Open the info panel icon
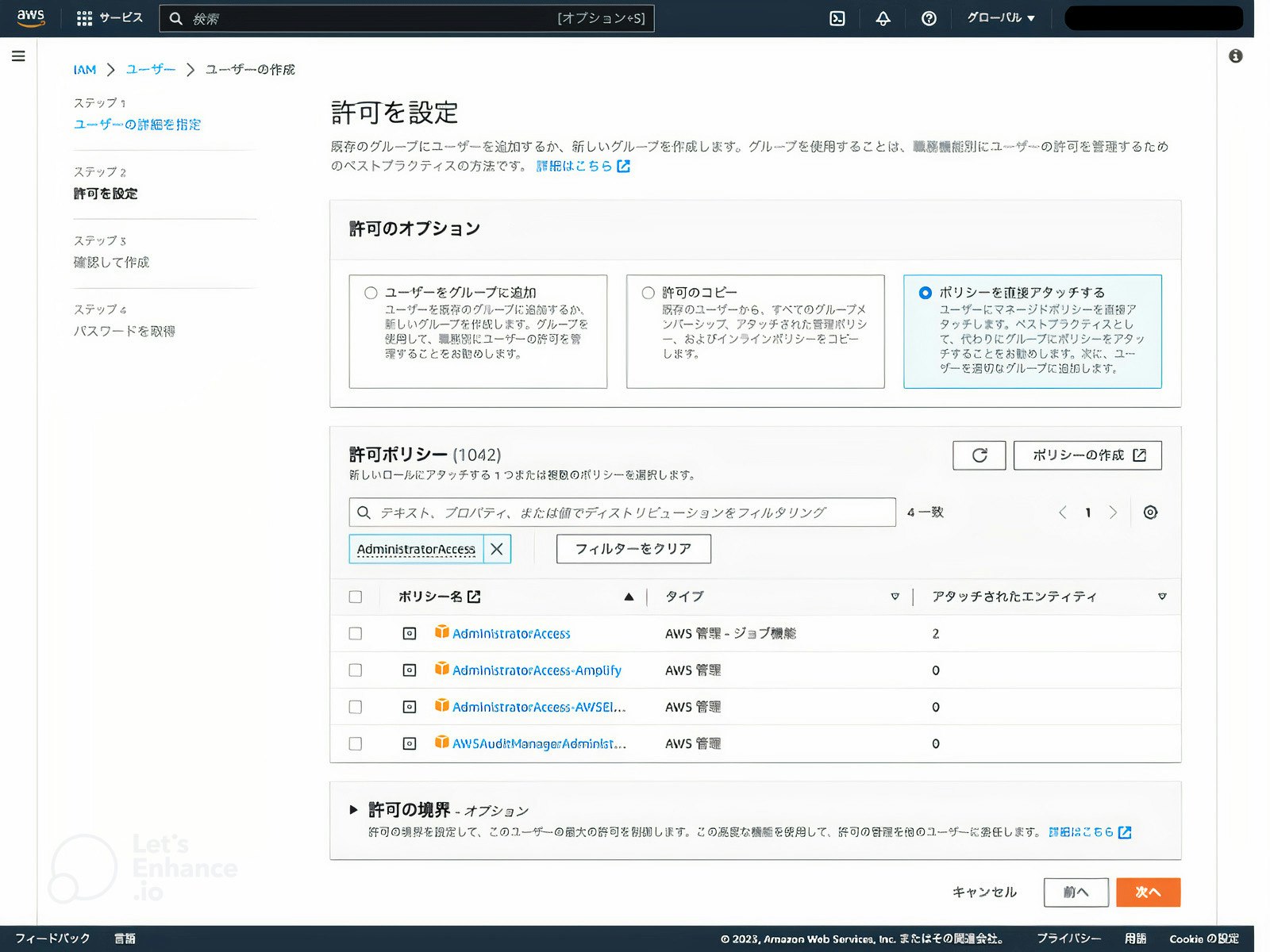 1235,56
